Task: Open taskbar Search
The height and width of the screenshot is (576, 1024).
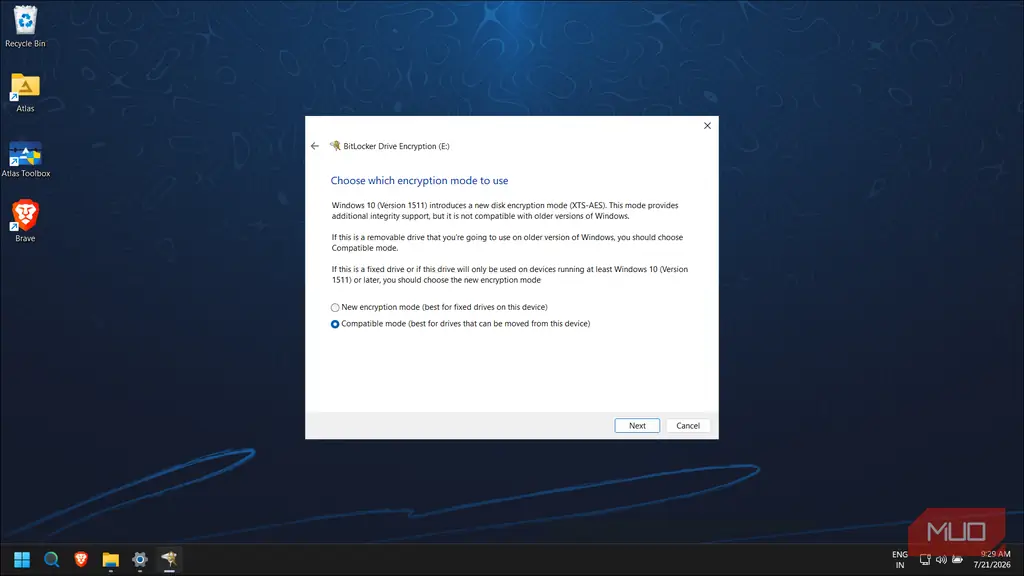Action: pos(52,560)
